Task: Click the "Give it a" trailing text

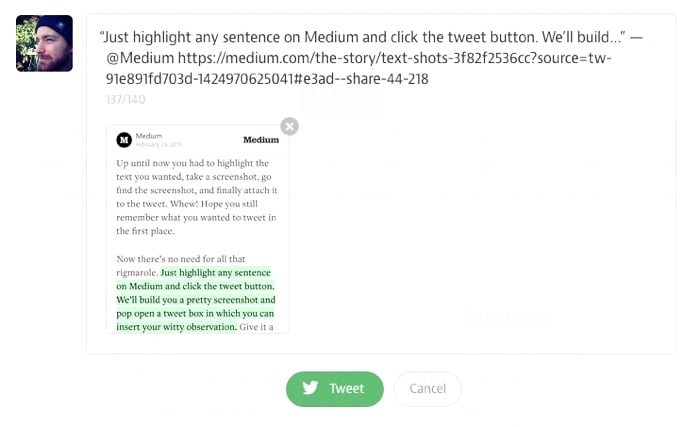Action: tap(260, 326)
